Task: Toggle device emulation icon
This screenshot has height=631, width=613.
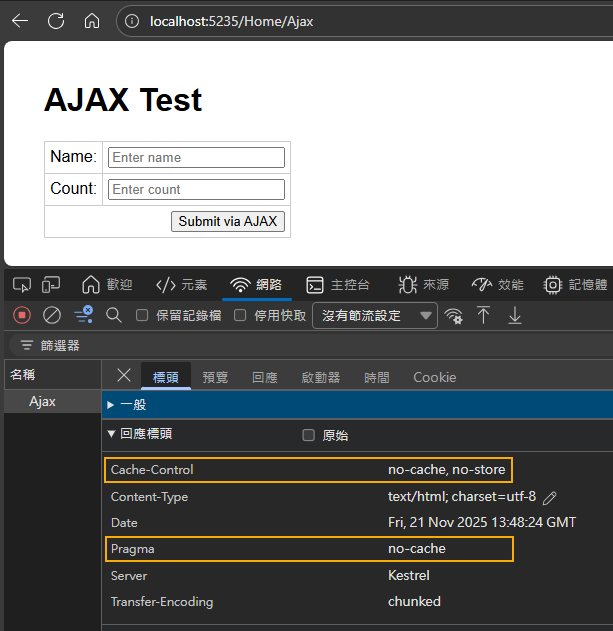Action: [51, 285]
